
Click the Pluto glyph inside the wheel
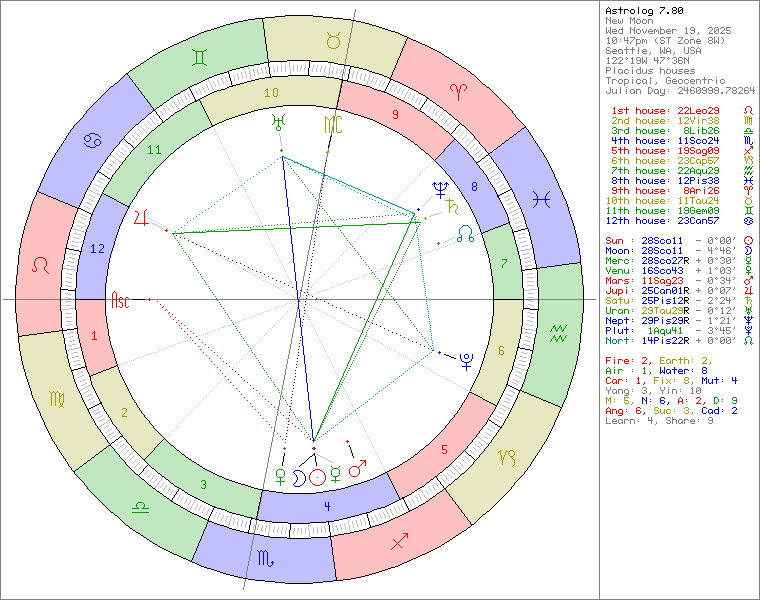tap(466, 363)
